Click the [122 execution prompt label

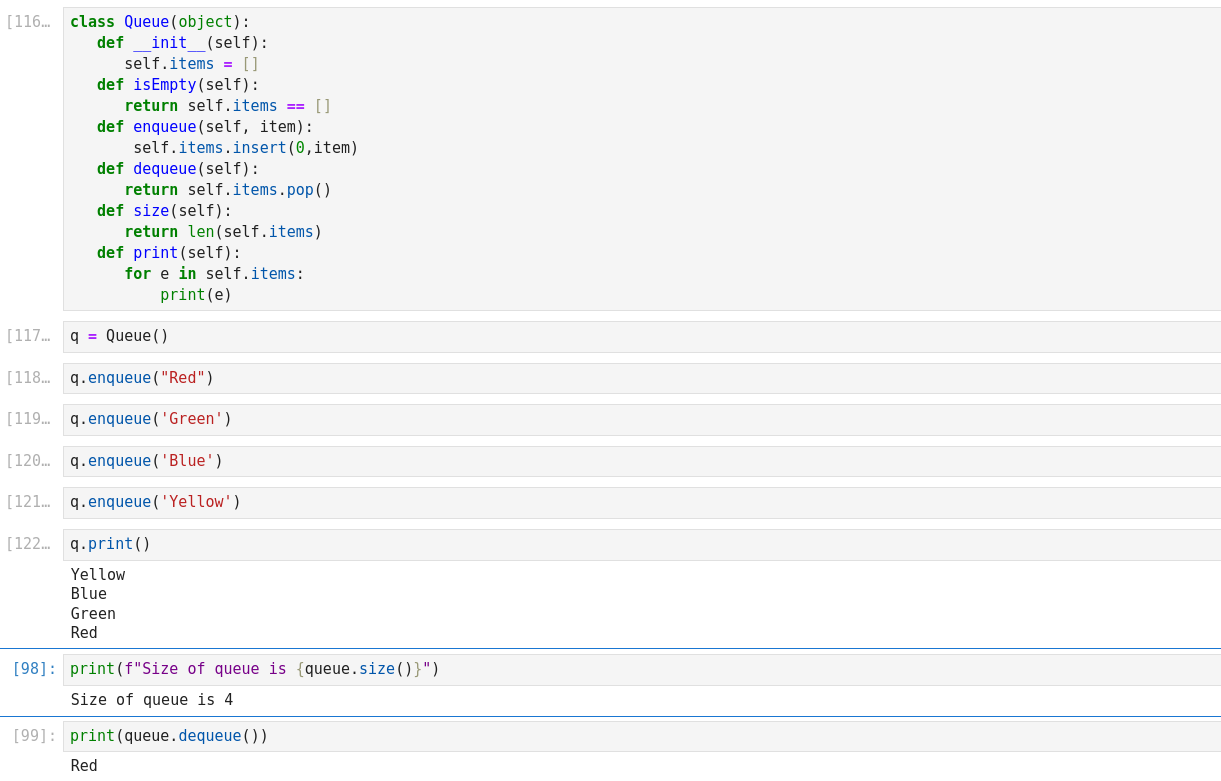pyautogui.click(x=28, y=545)
